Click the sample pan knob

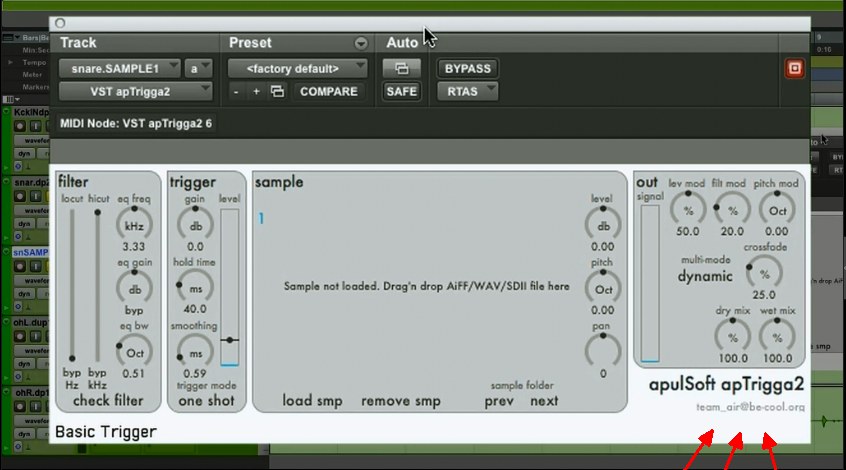603,351
